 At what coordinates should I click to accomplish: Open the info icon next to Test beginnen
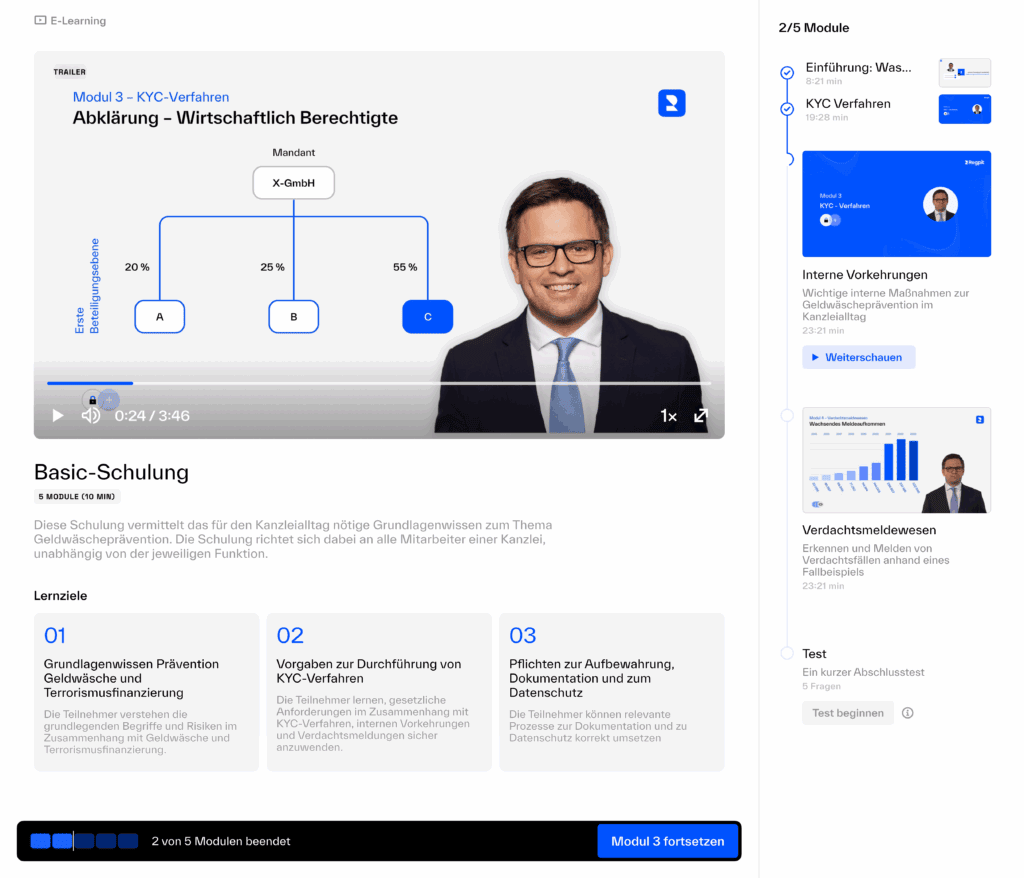click(907, 713)
